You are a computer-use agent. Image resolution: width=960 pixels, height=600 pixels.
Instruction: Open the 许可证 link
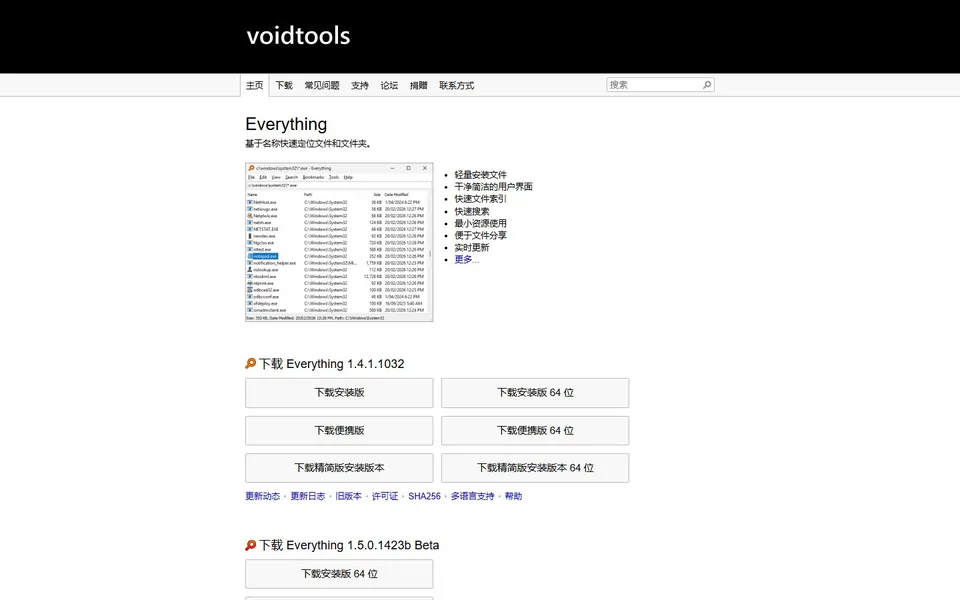tap(385, 496)
